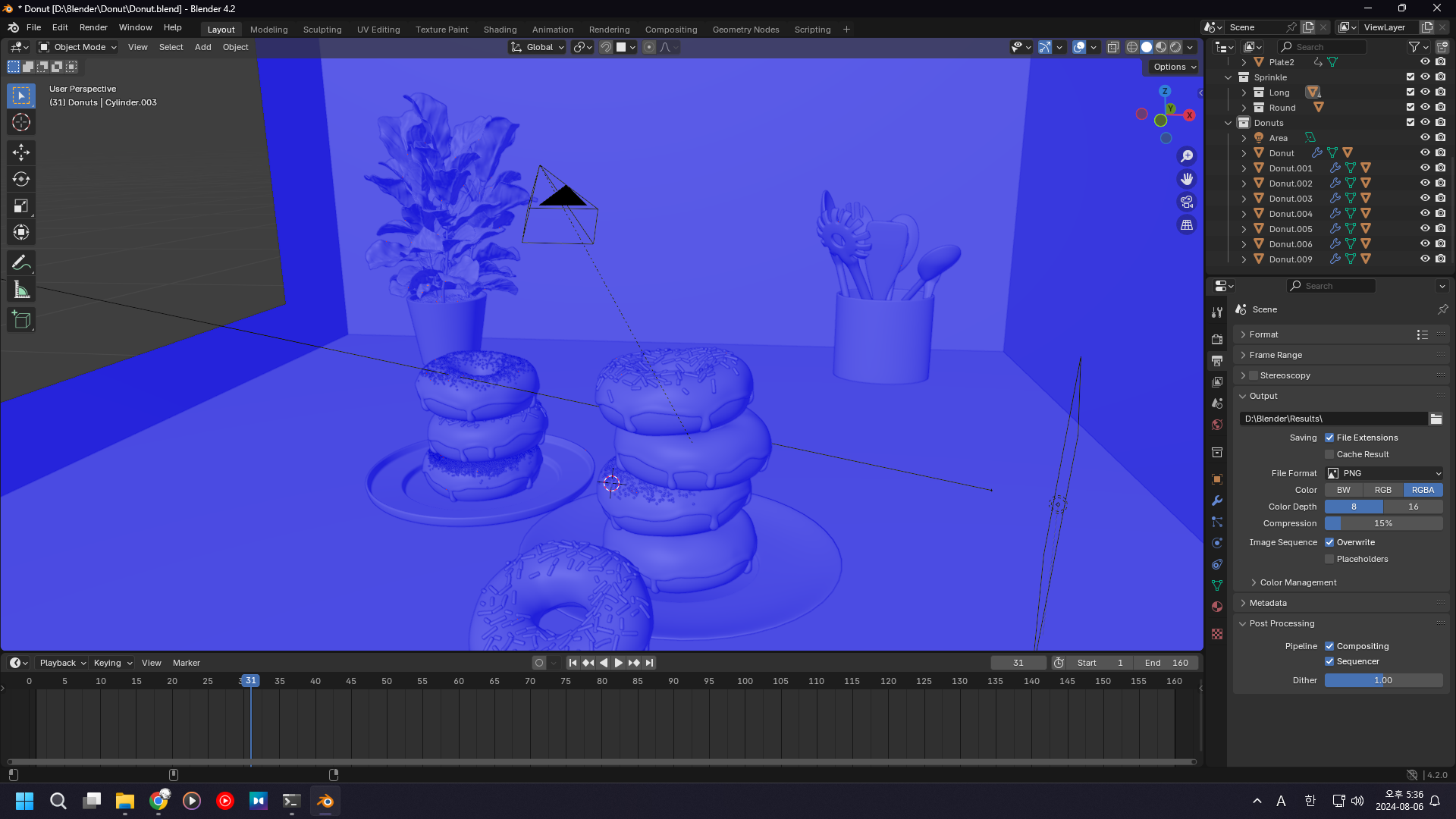Toggle X-ray mode icon

(x=1112, y=47)
